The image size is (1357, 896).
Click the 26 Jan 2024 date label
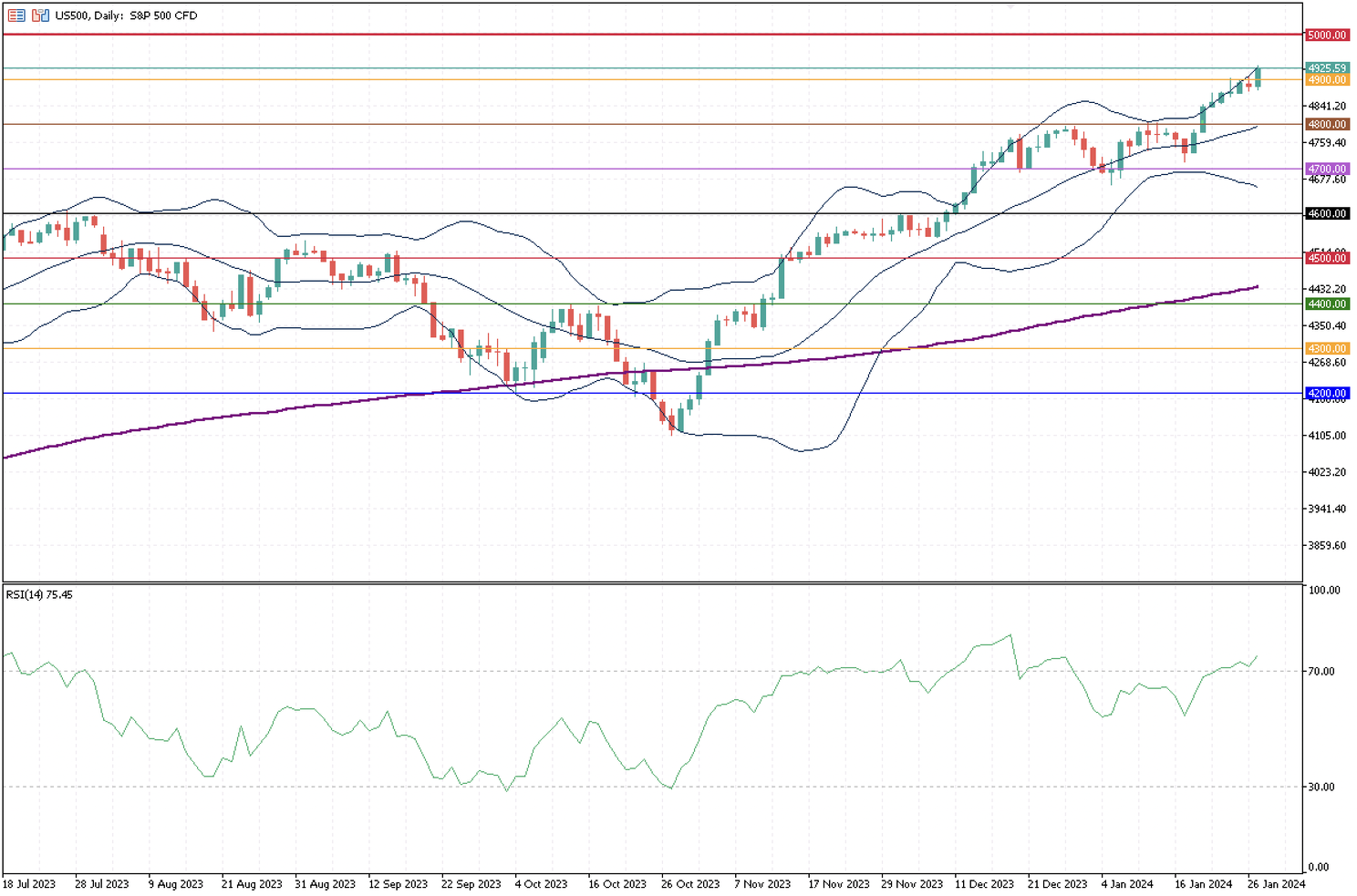click(x=1276, y=884)
